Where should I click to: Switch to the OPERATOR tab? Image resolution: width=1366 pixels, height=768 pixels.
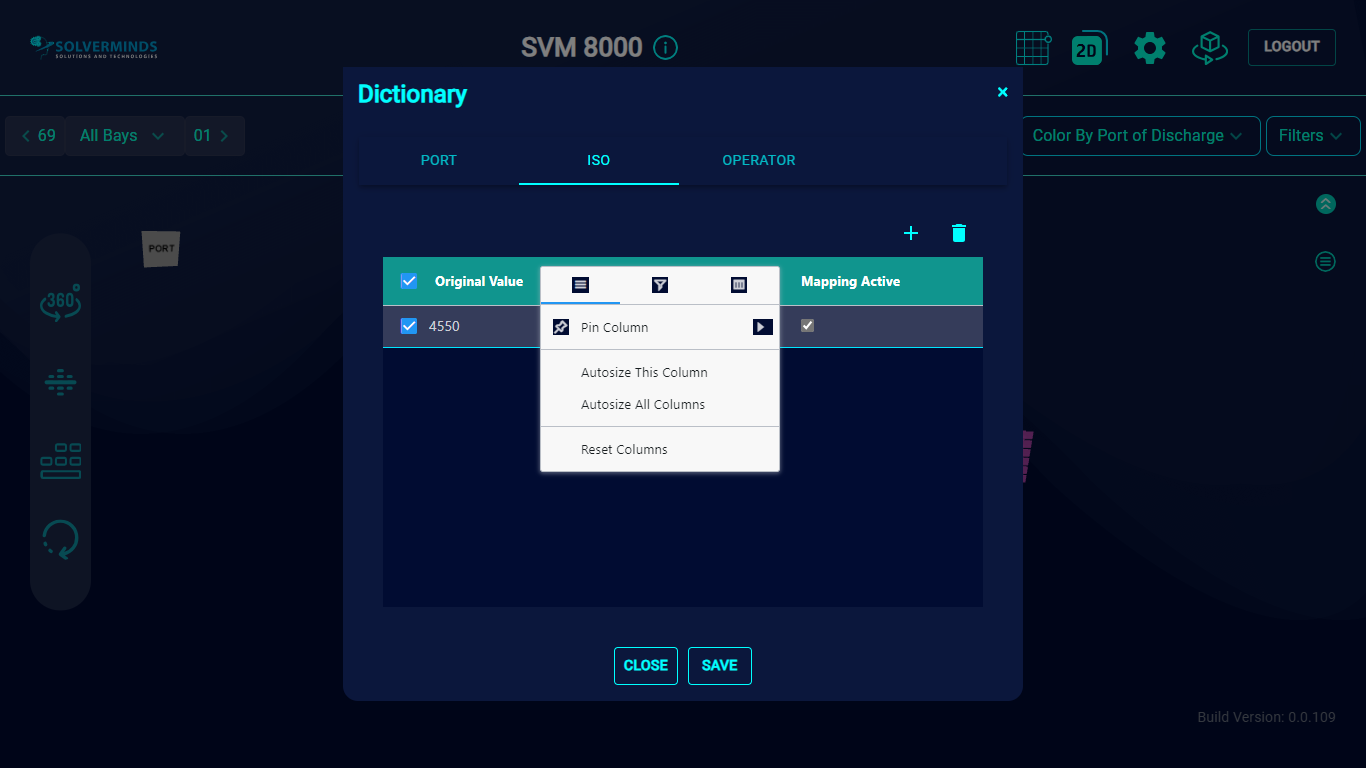(x=759, y=160)
